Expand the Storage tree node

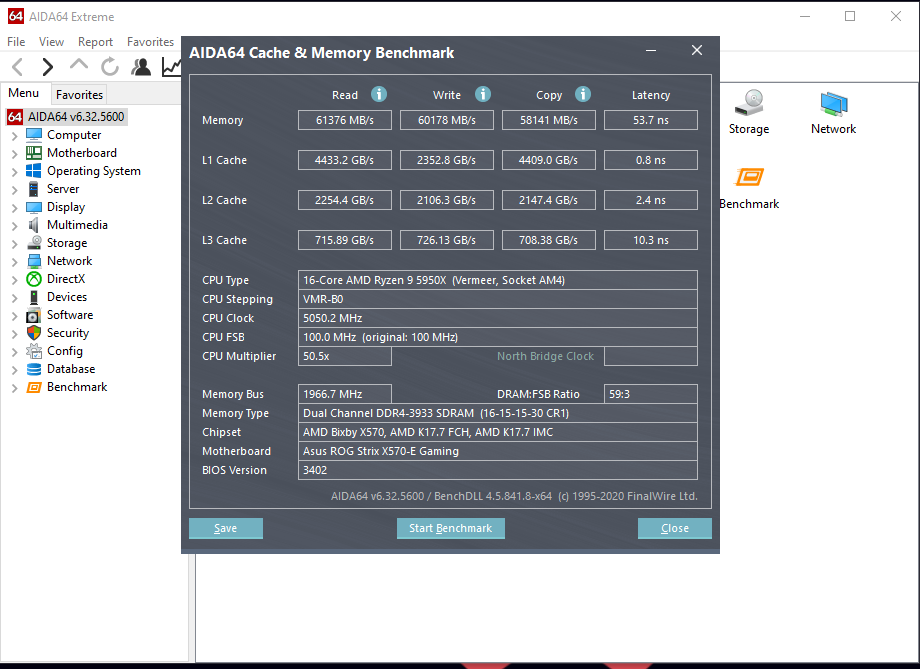14,244
